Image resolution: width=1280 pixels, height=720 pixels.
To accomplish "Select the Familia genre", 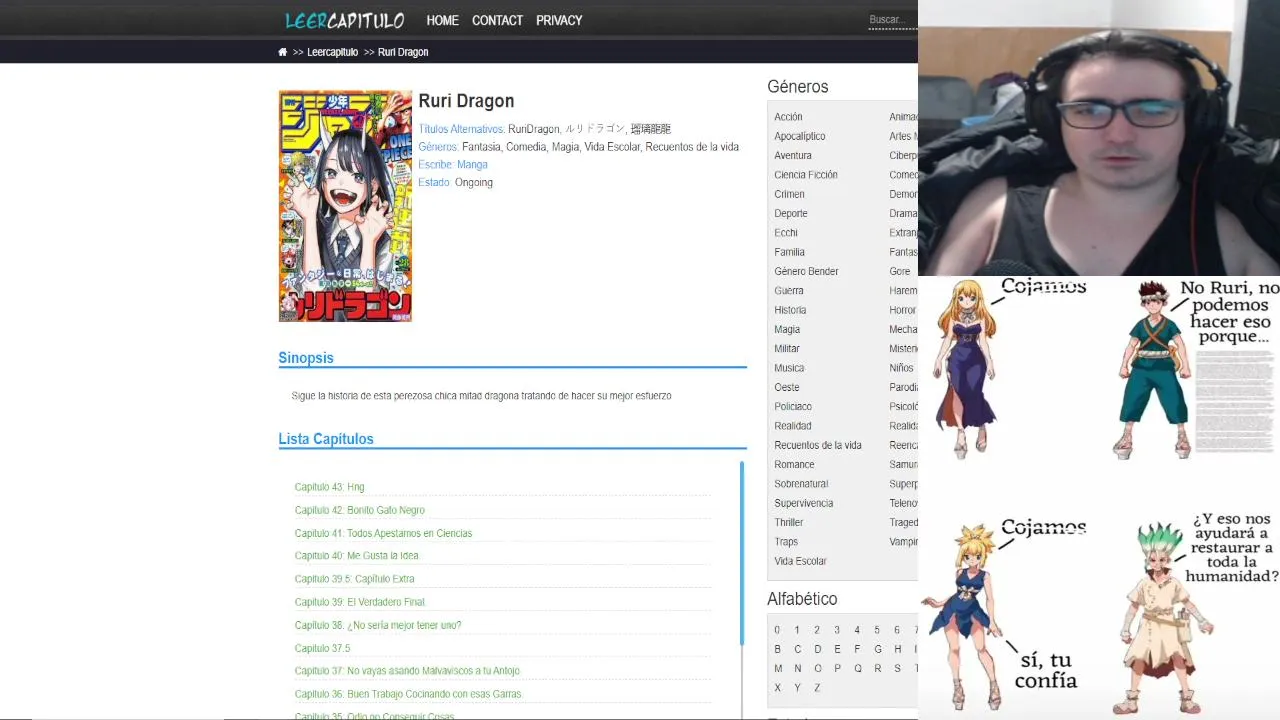I will pos(789,252).
